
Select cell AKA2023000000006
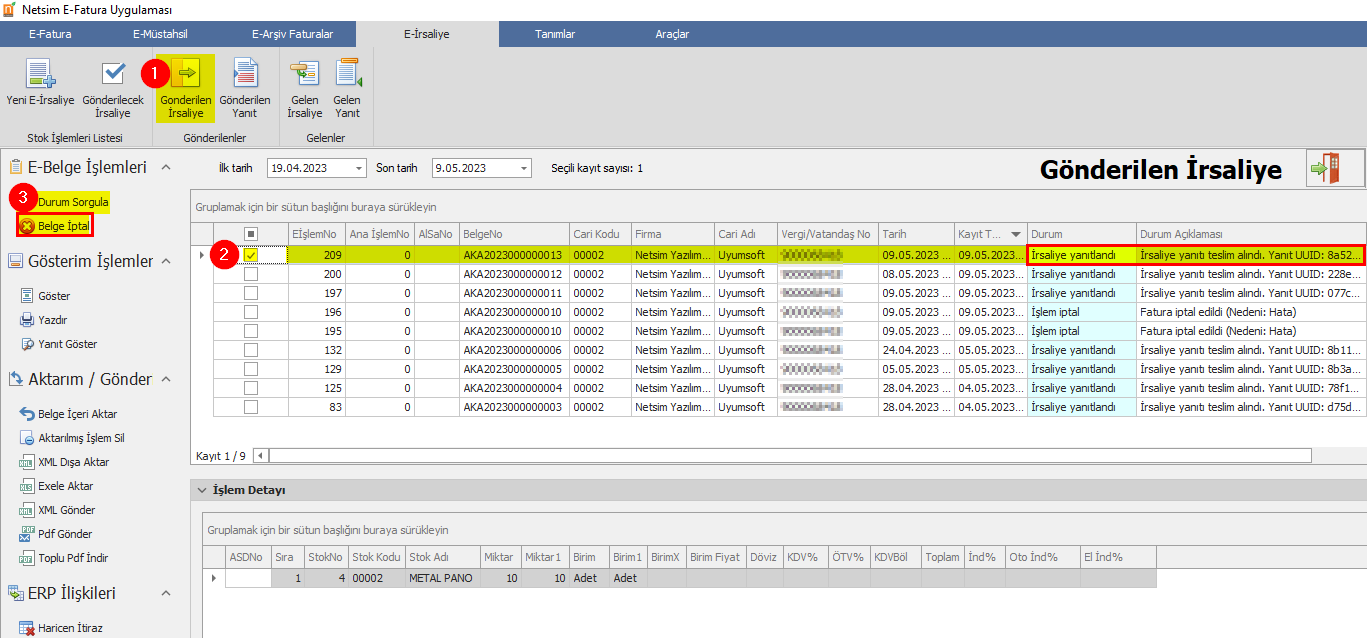(514, 350)
